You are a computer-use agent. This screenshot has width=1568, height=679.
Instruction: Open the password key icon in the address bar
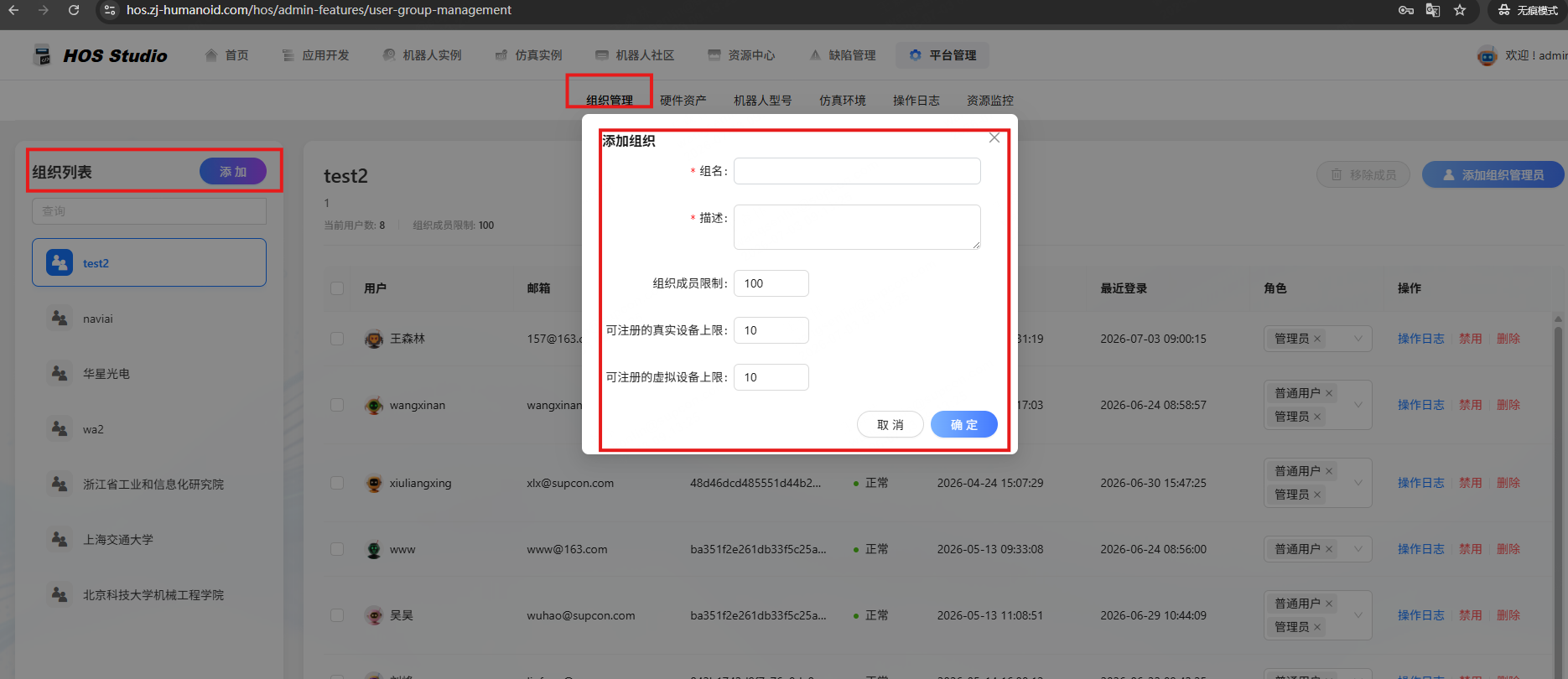[1406, 10]
